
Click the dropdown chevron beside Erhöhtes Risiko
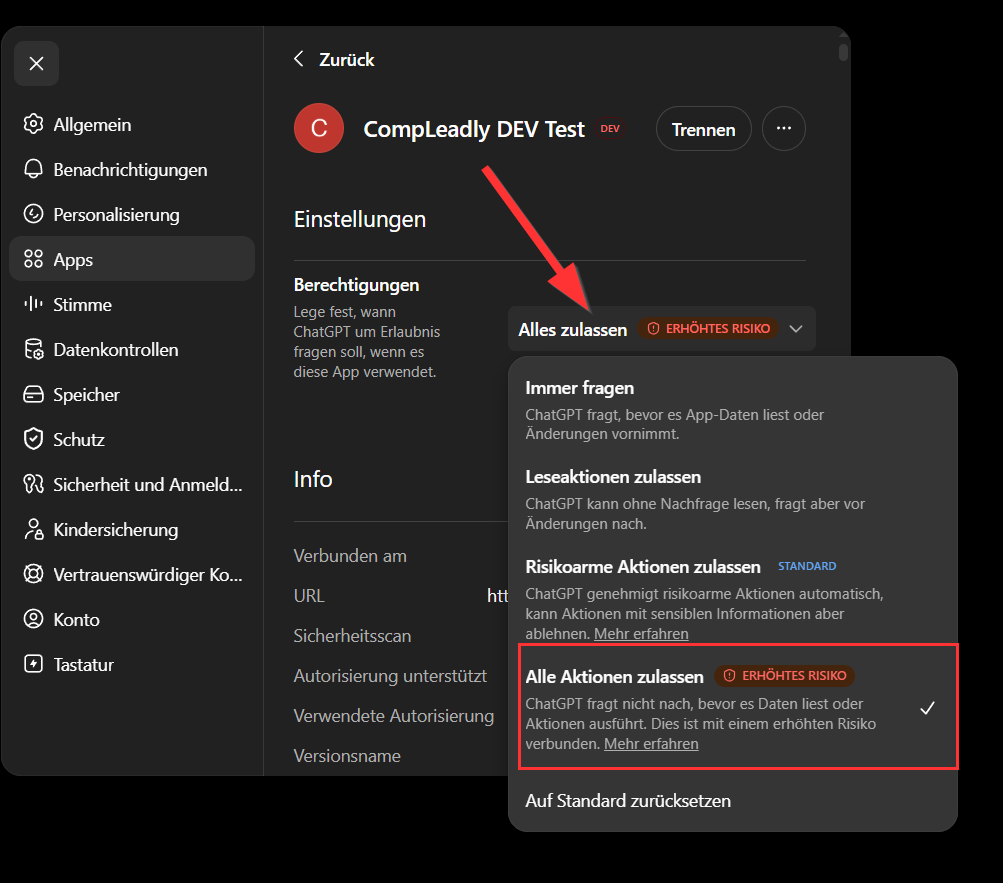click(796, 329)
